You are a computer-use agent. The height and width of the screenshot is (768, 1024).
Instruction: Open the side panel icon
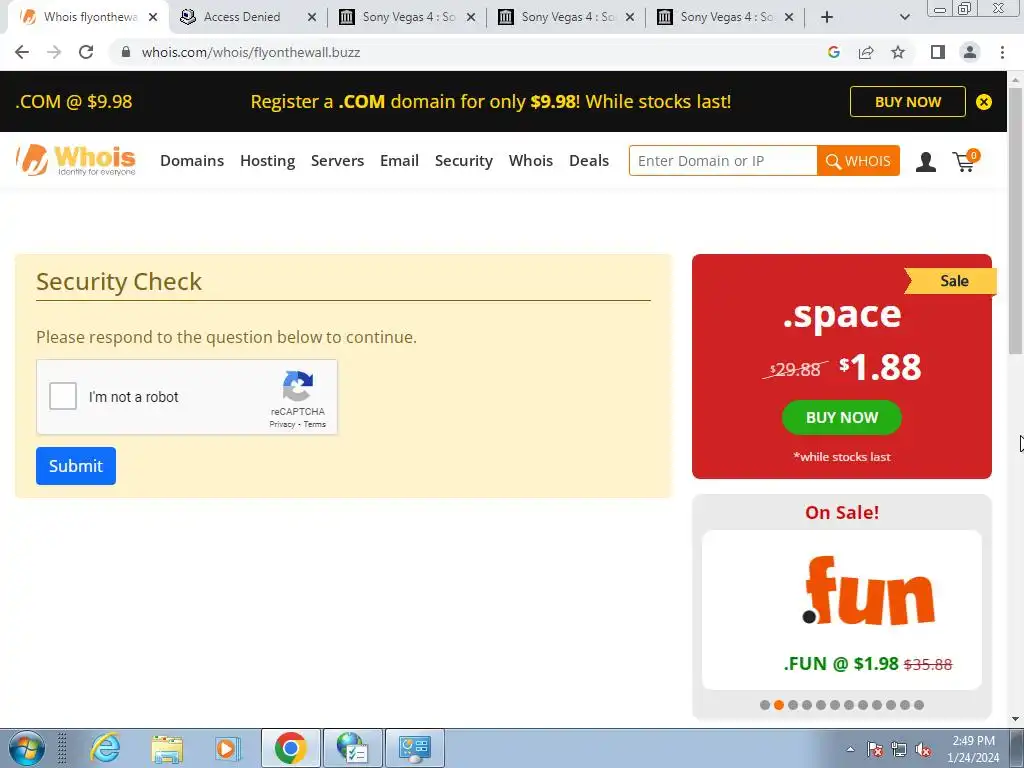pos(938,52)
